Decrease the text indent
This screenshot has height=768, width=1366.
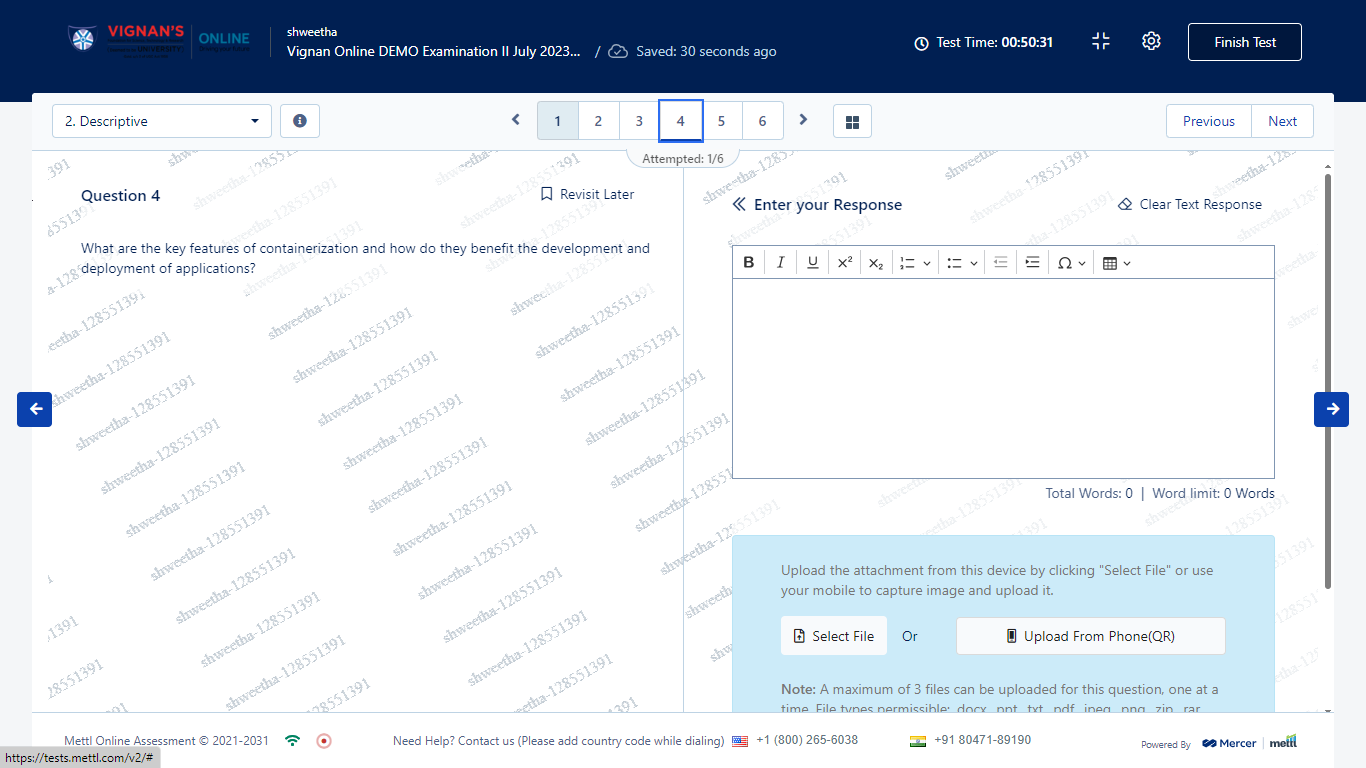(1001, 263)
